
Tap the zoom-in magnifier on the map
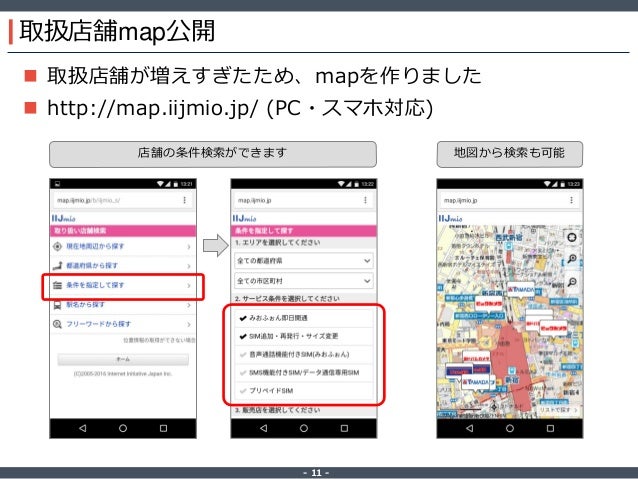572,259
